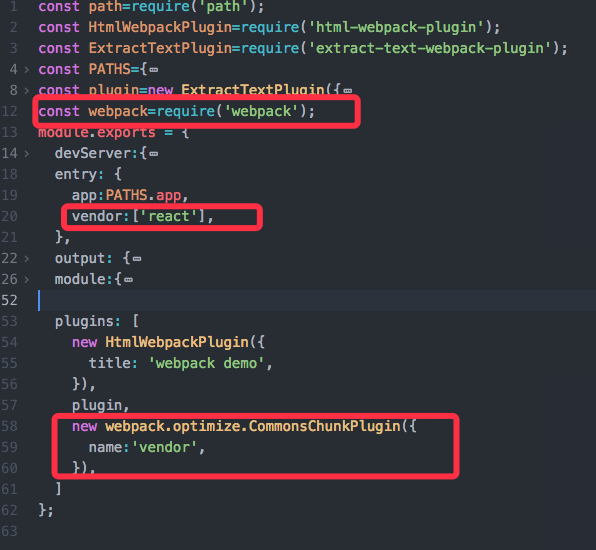Viewport: 596px width, 550px height.
Task: Click app:PATHS.app entry line
Action: click(x=130, y=195)
